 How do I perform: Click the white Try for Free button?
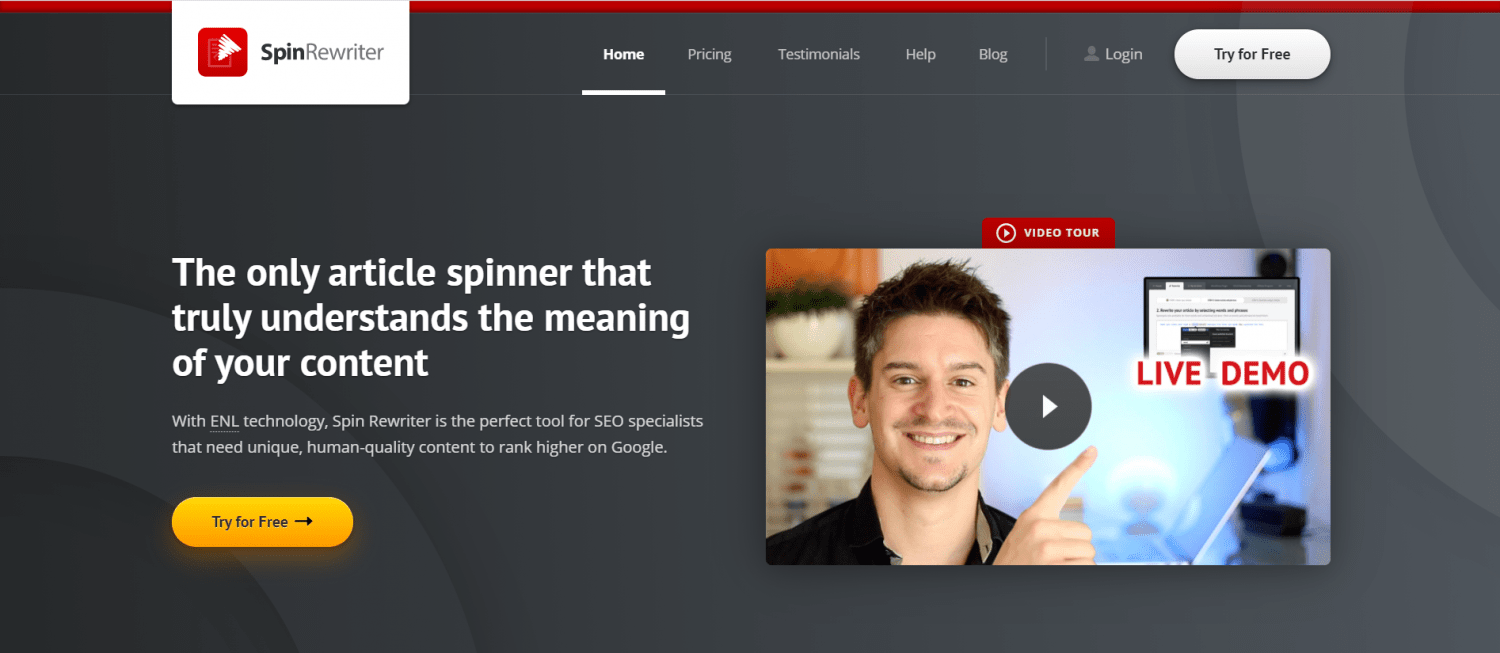coord(1252,54)
